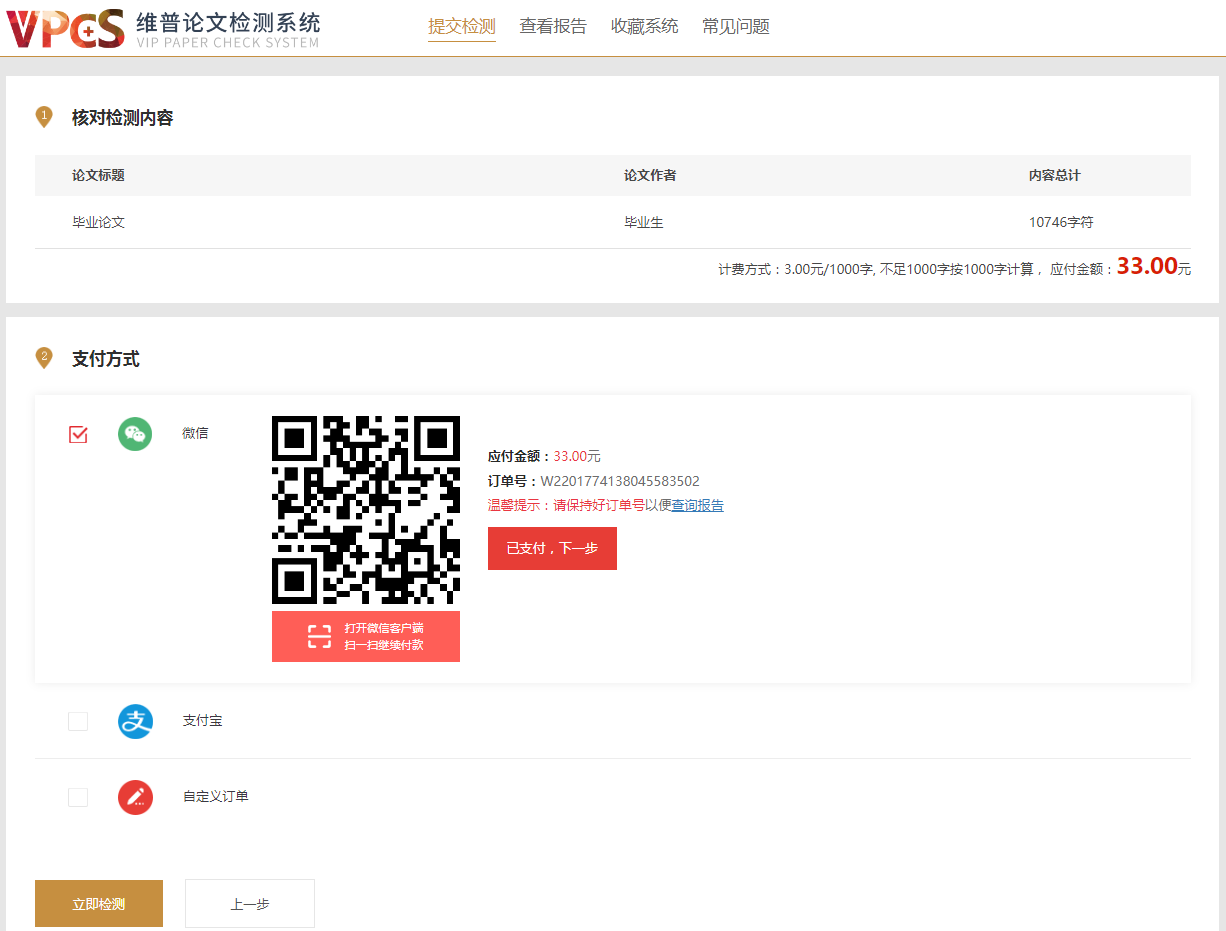Click the 论文标题 column header
The image size is (1226, 931).
pyautogui.click(x=98, y=175)
